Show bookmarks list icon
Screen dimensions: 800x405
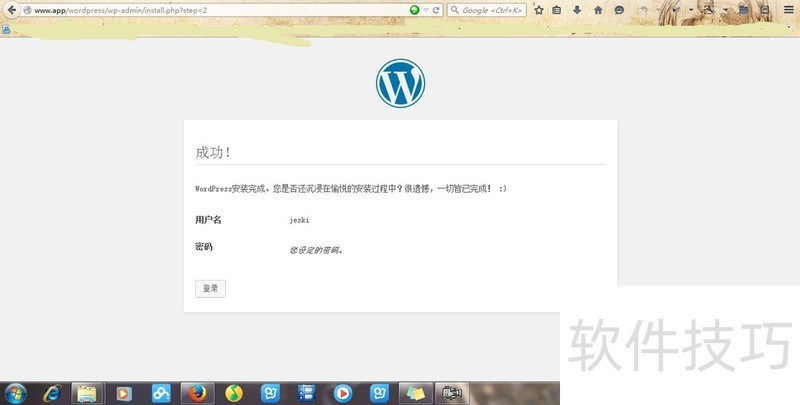point(557,10)
